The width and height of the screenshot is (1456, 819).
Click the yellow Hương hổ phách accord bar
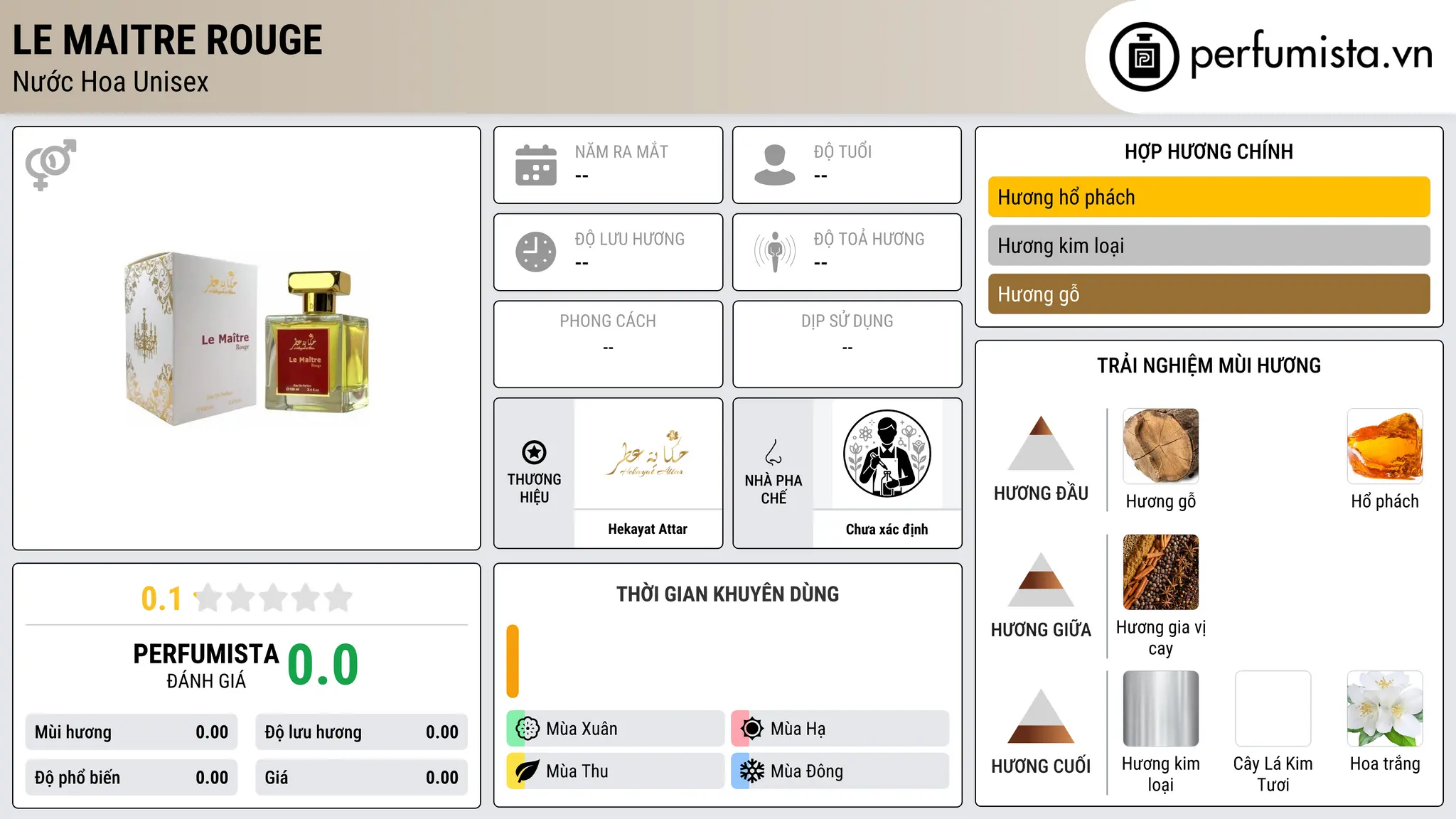(x=1209, y=197)
